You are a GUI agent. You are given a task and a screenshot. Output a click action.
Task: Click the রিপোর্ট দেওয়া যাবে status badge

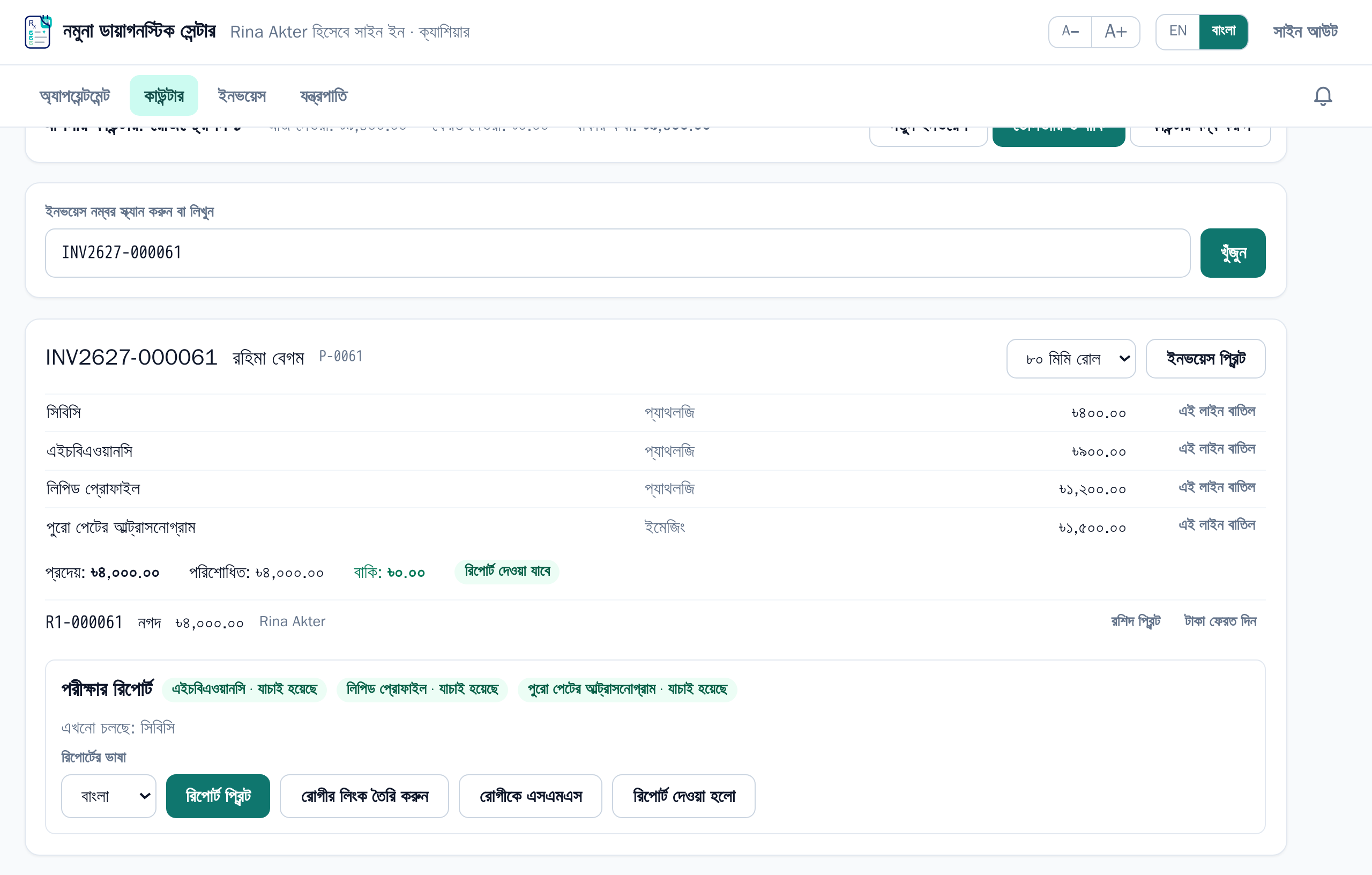point(507,572)
